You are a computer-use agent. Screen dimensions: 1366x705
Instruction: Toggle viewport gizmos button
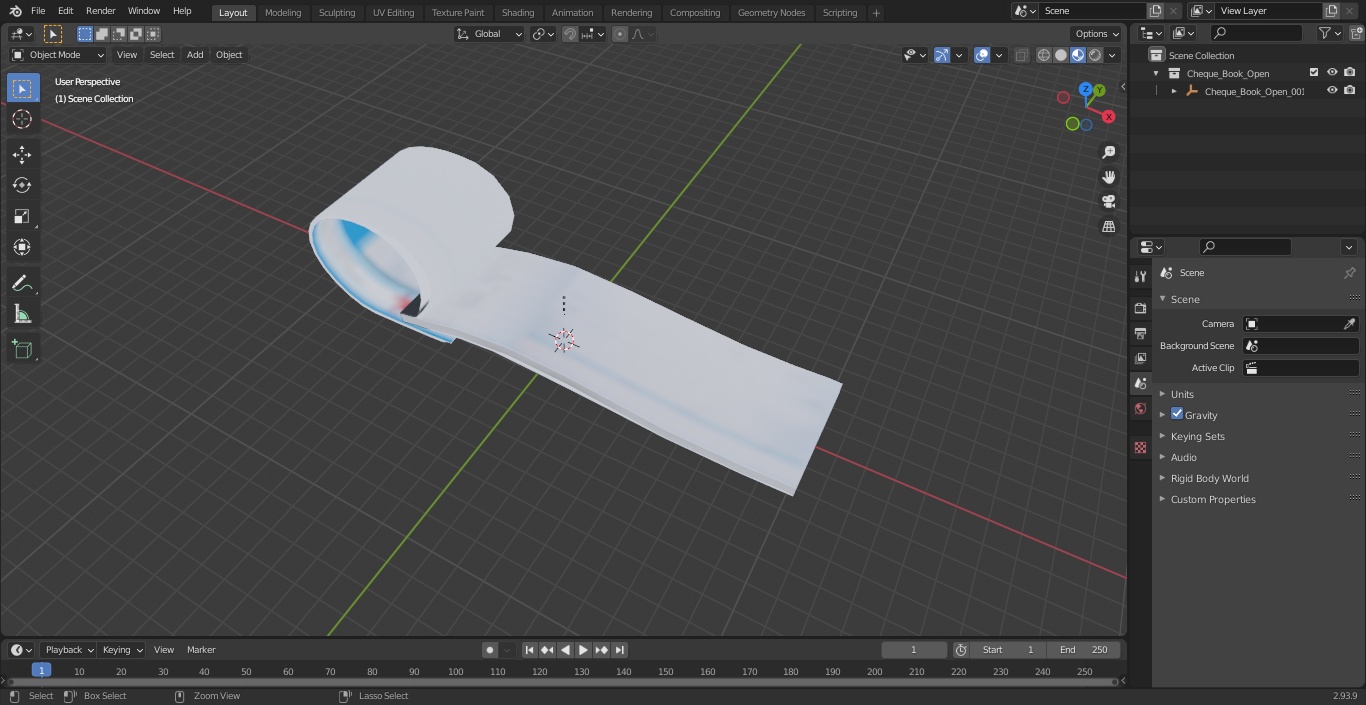coord(942,55)
